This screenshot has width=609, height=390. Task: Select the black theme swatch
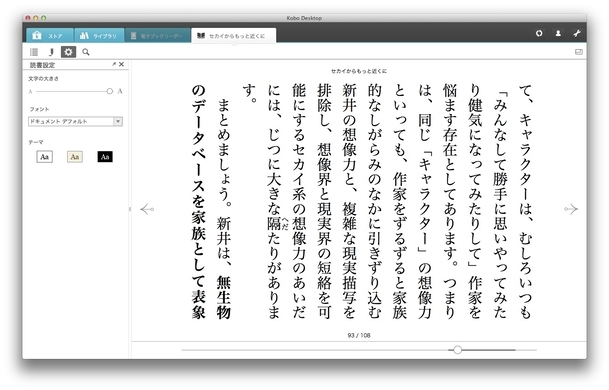pos(105,157)
